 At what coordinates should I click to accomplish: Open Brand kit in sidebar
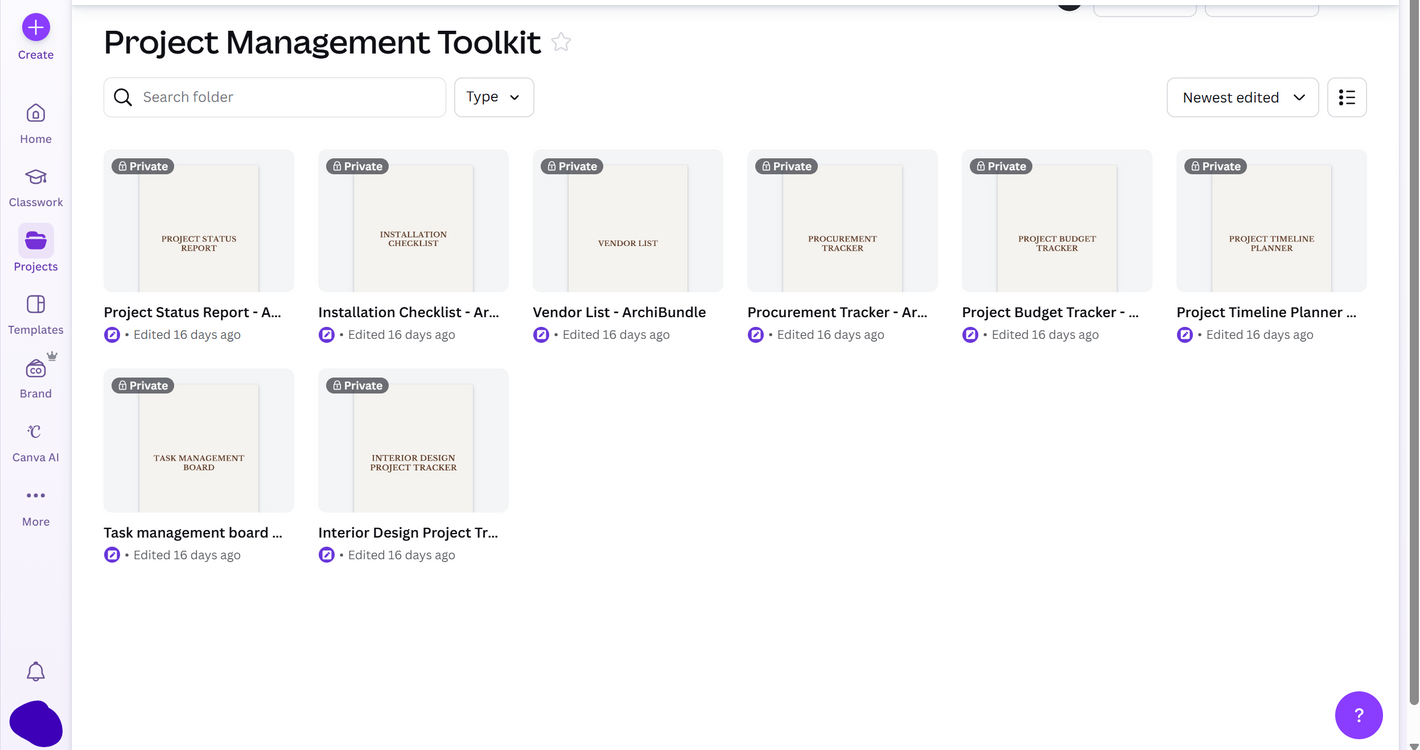pos(36,378)
